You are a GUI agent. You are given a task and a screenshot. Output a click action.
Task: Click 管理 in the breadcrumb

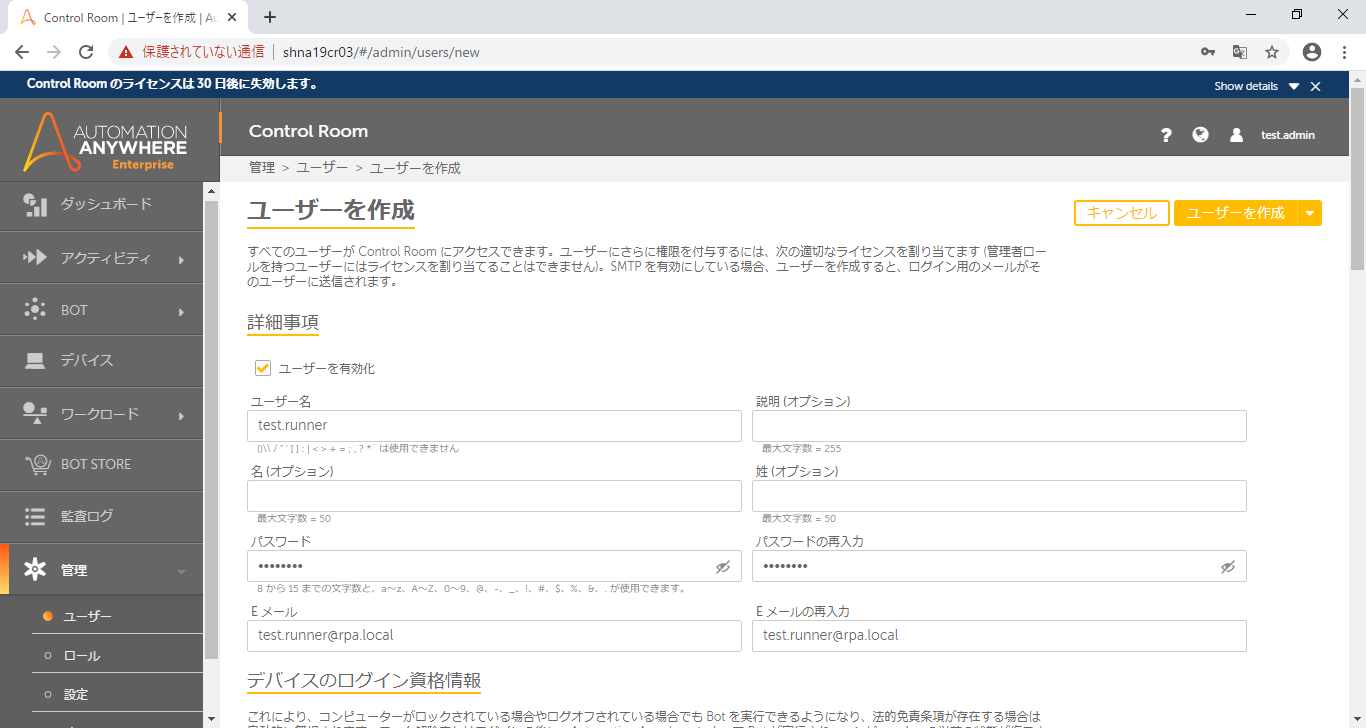tap(262, 168)
